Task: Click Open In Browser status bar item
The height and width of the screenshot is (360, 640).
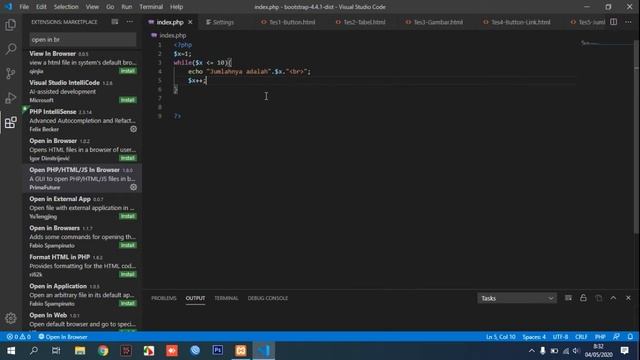Action: click(63, 337)
